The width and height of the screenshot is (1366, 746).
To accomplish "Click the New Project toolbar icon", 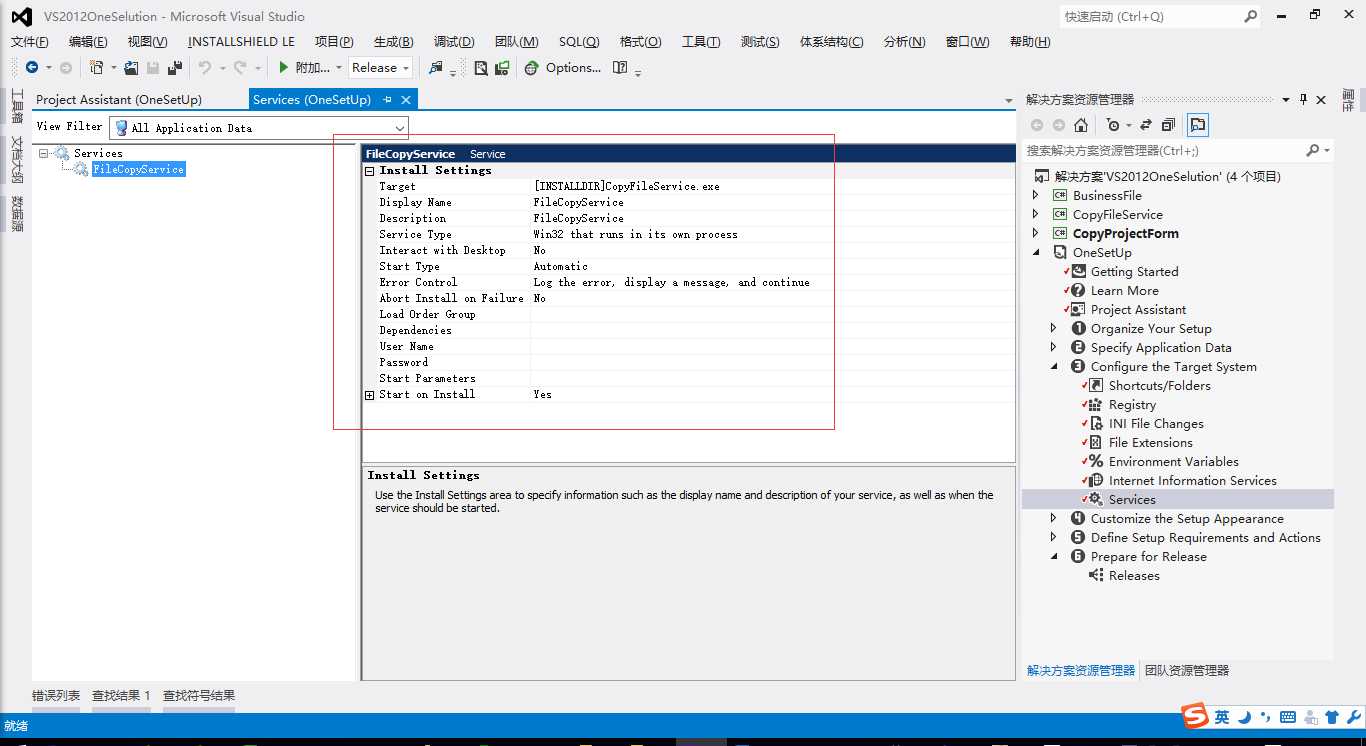I will coord(96,68).
